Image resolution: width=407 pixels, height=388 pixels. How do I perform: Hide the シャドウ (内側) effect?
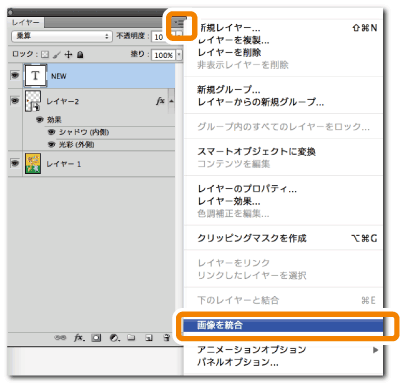51,132
